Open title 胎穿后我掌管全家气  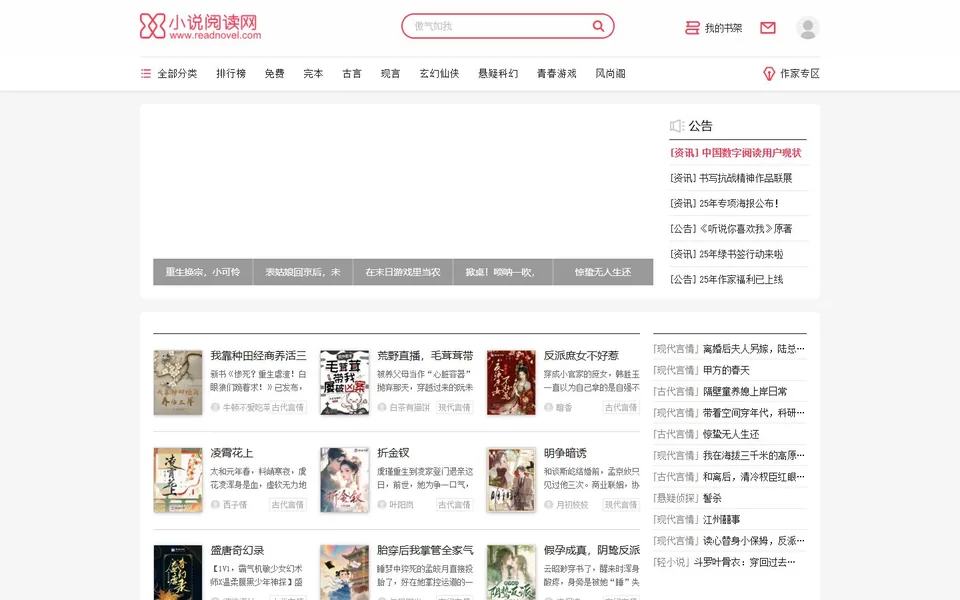click(x=425, y=550)
